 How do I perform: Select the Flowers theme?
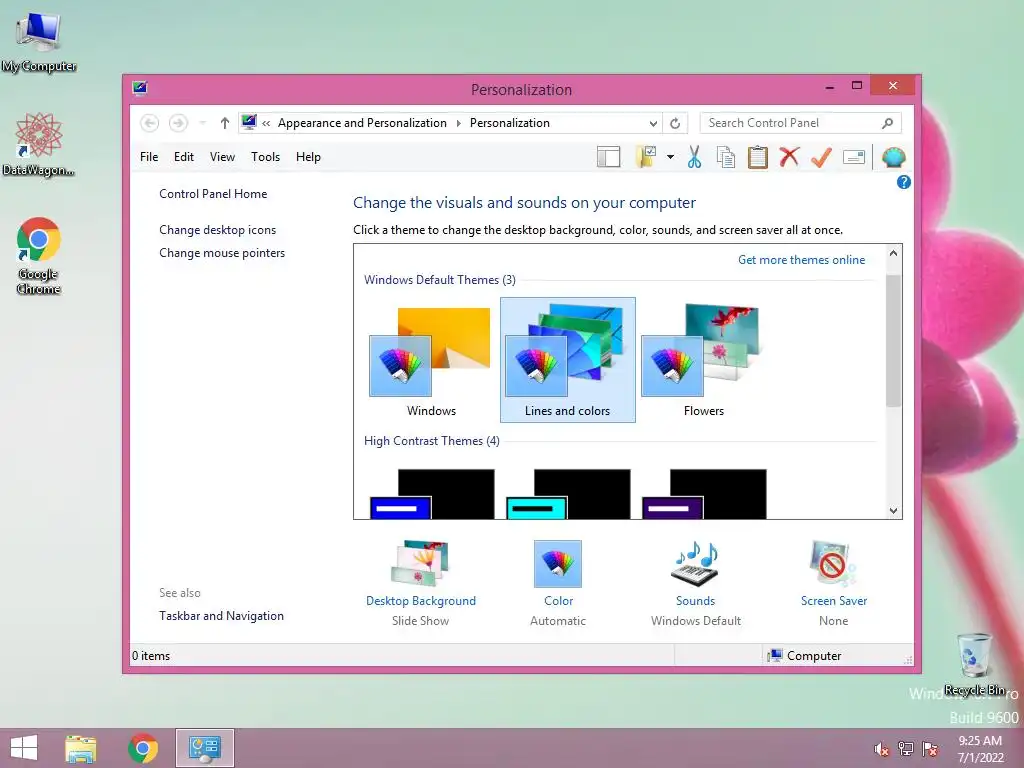click(x=703, y=361)
